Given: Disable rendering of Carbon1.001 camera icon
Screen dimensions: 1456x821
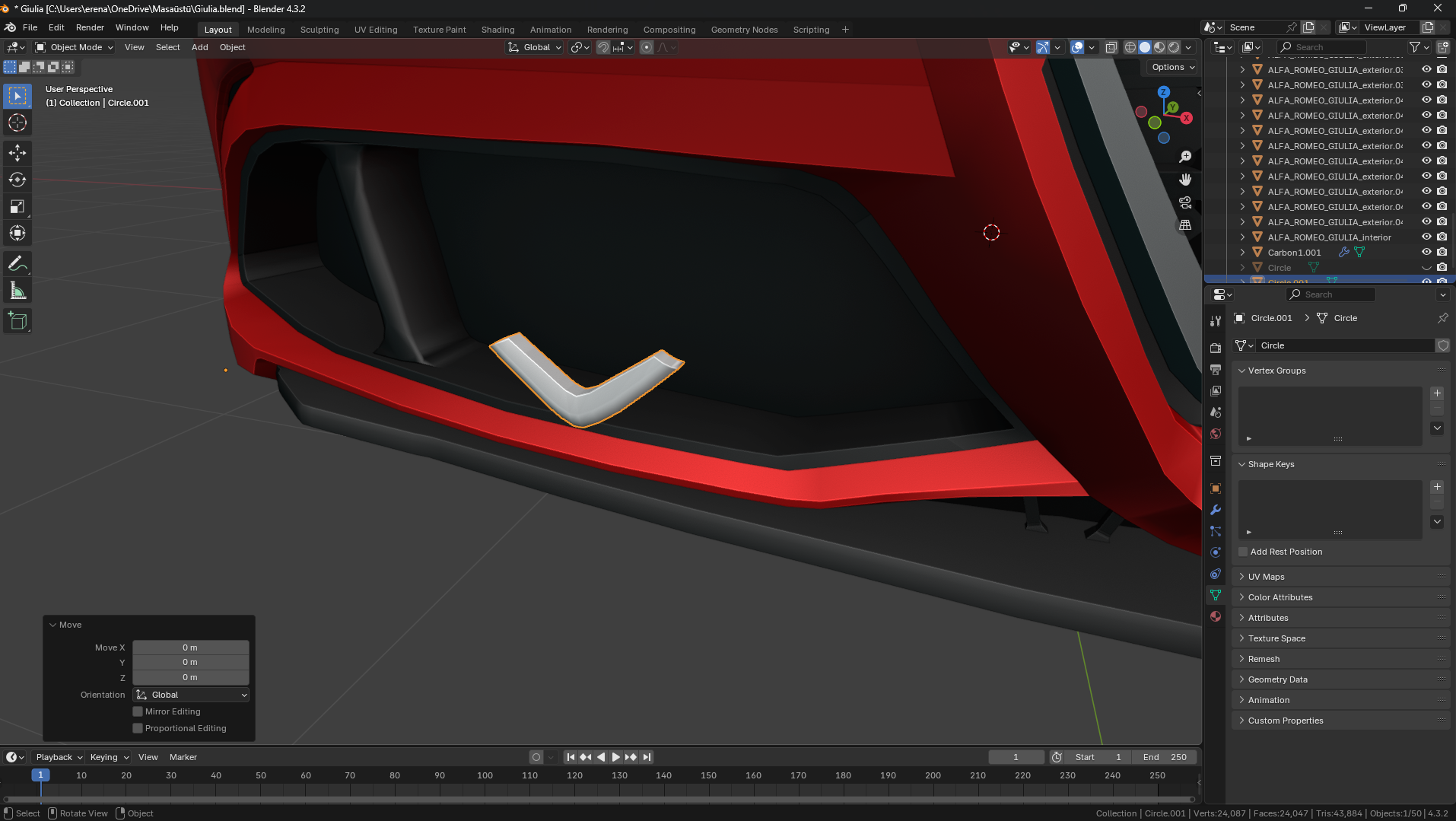Looking at the screenshot, I should (1442, 252).
